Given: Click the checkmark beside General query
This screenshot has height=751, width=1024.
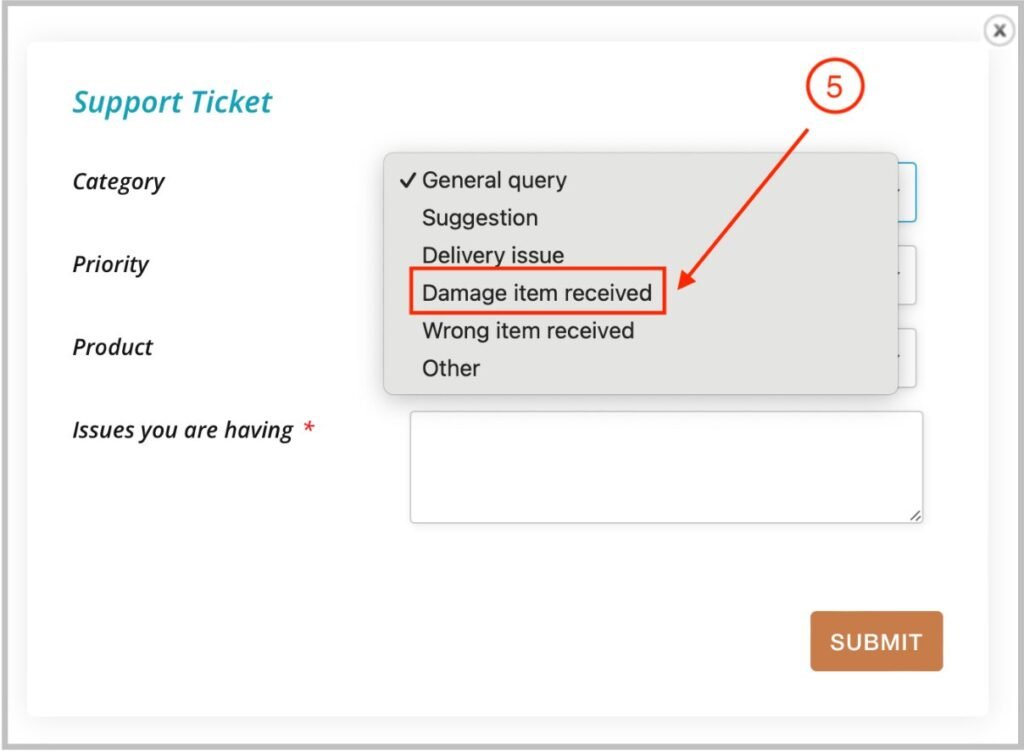Looking at the screenshot, I should pos(407,181).
